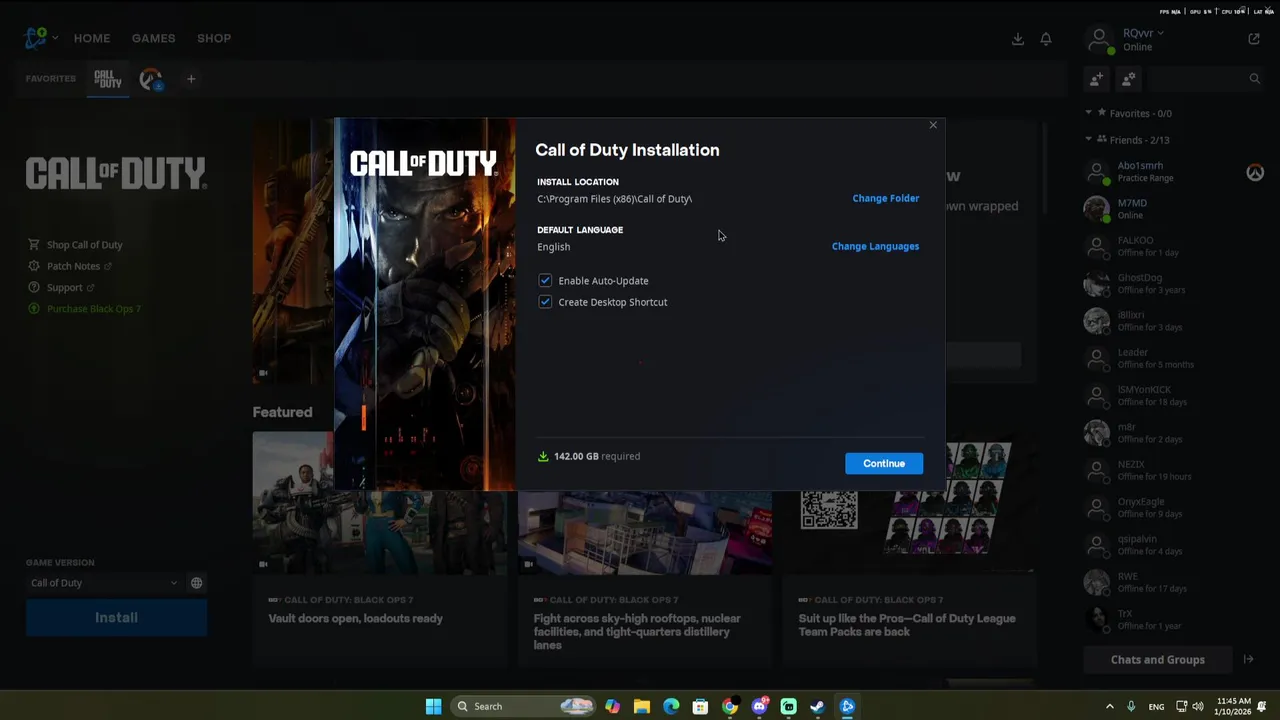Expand the Battle.net logo dropdown arrow
The image size is (1280, 720).
(x=55, y=38)
